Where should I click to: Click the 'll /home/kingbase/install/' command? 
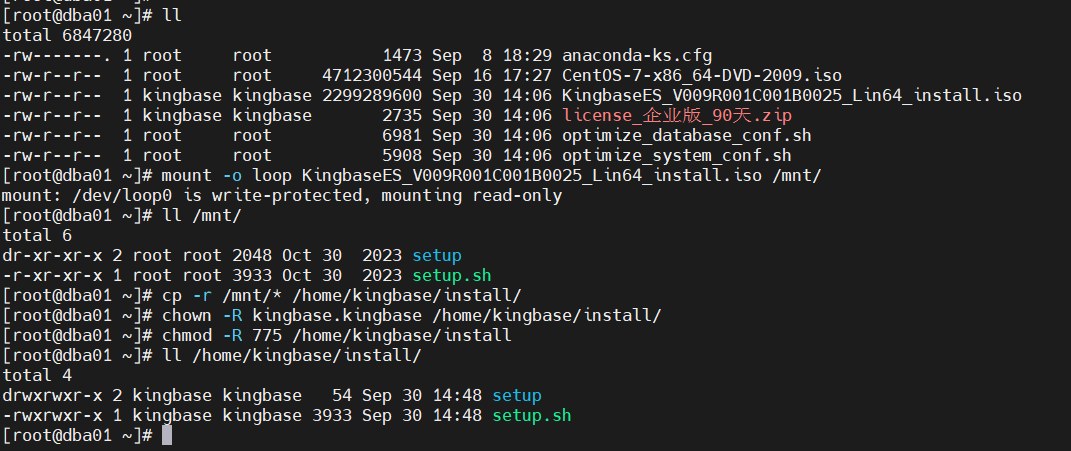tap(292, 356)
